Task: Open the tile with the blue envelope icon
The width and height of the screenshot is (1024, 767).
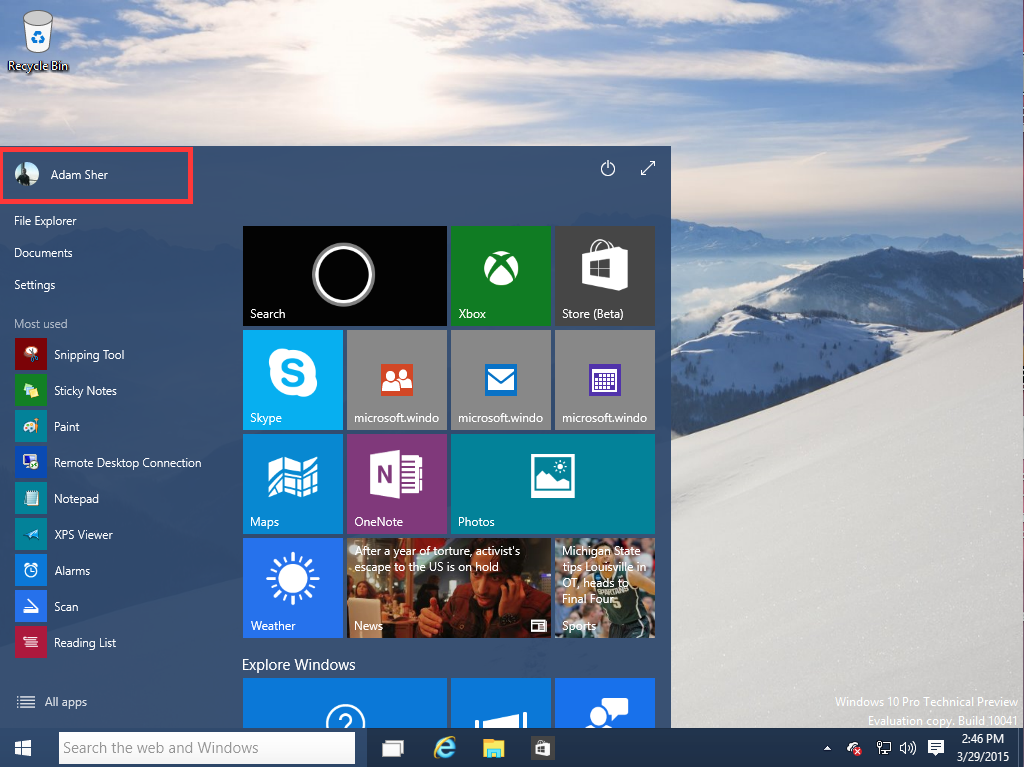Action: (501, 380)
